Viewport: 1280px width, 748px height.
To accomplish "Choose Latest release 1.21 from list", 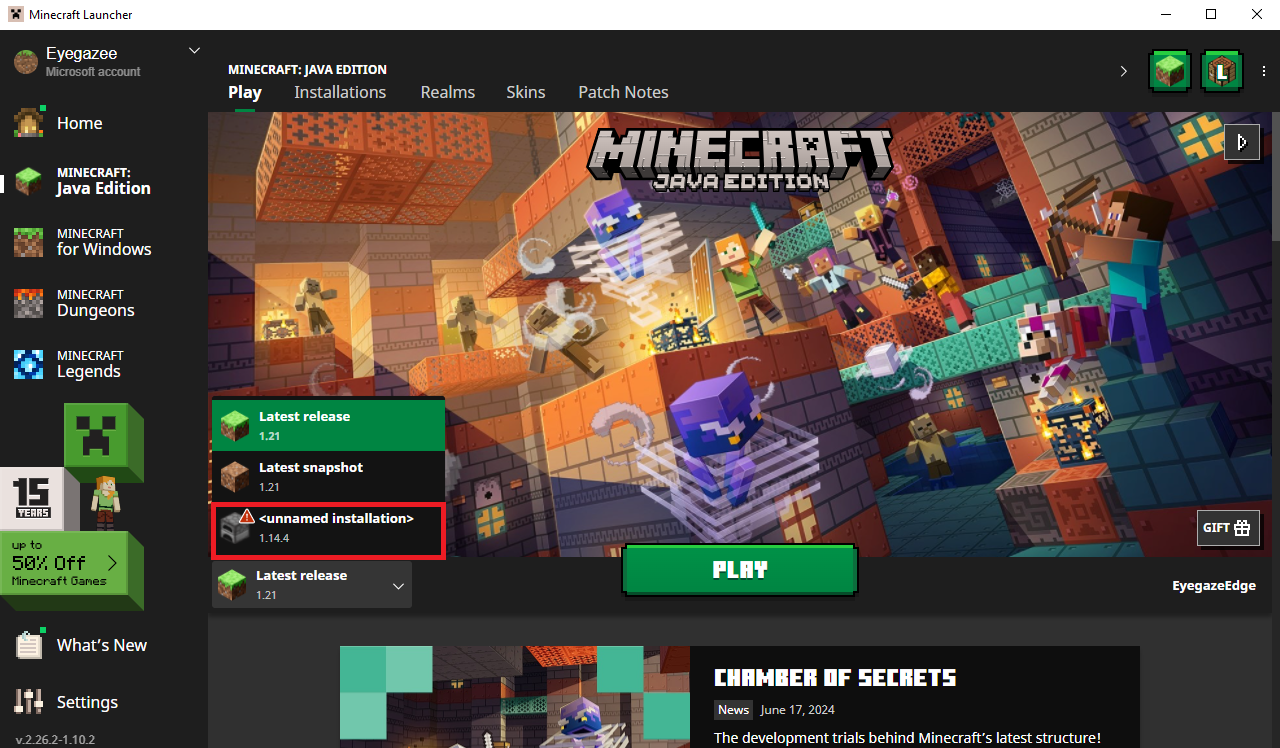I will 328,425.
